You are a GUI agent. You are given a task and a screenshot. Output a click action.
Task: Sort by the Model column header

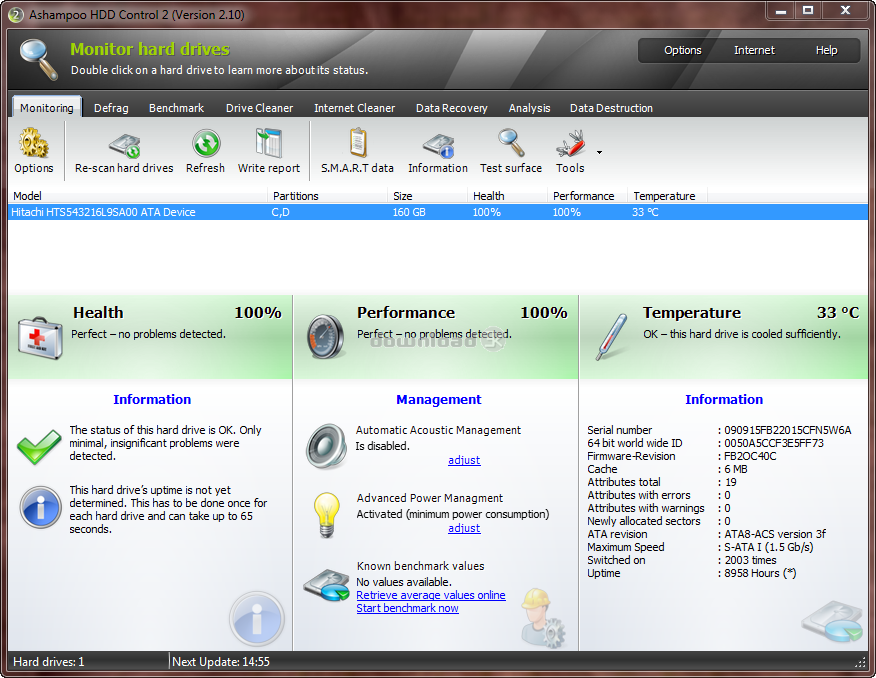(138, 196)
